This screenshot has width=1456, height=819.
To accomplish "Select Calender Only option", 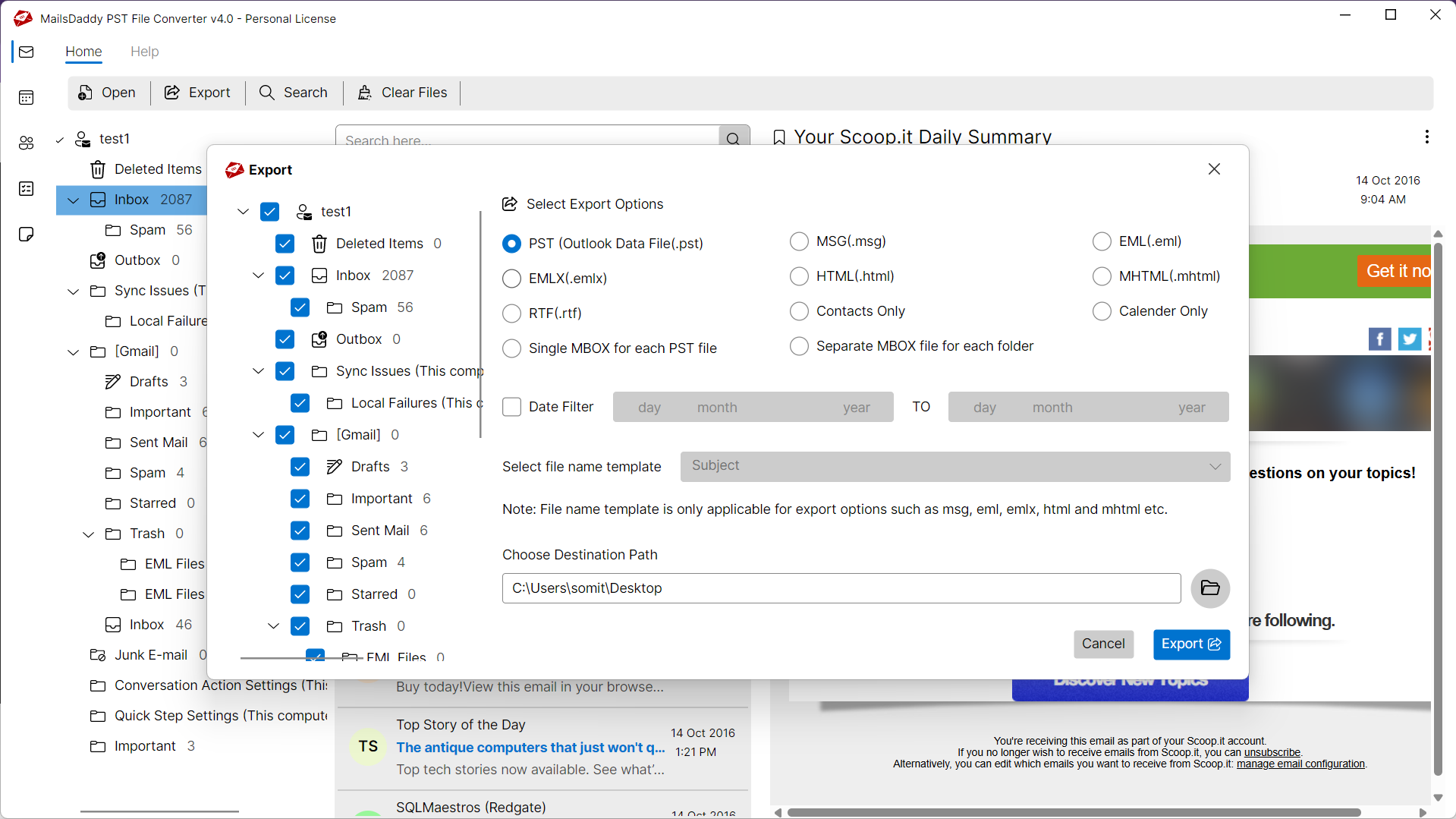I will (1102, 311).
